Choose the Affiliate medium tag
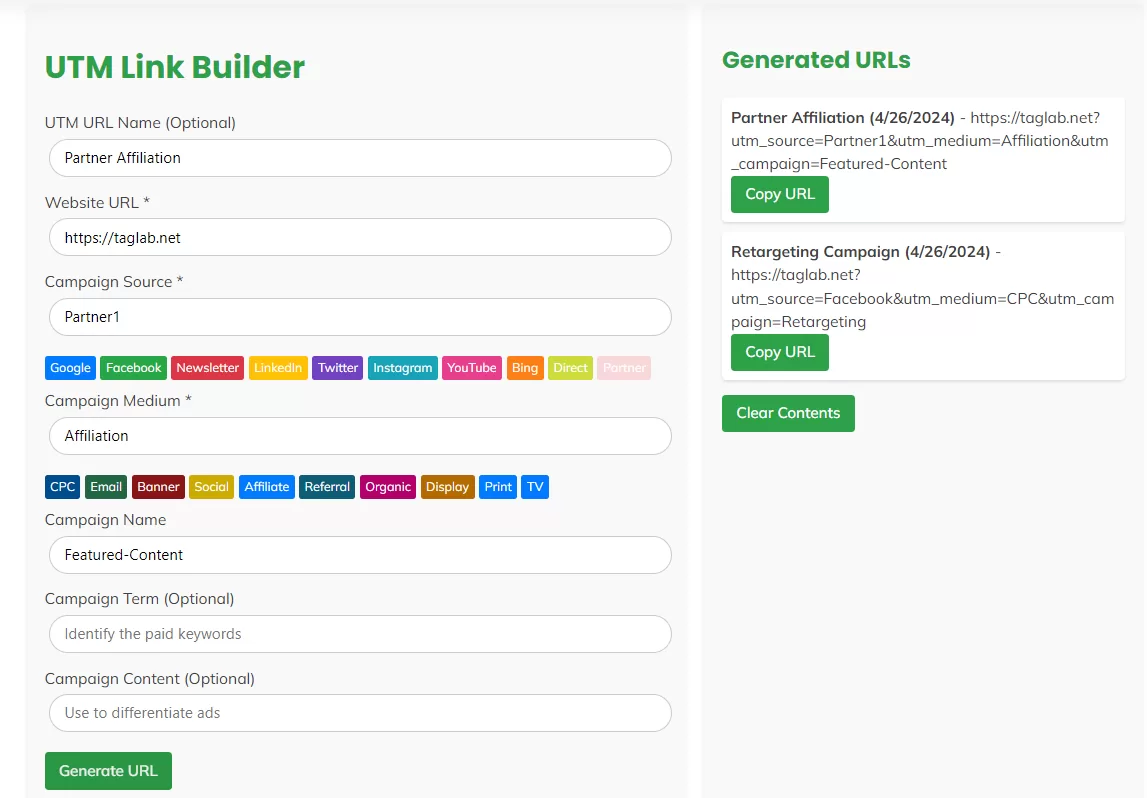 click(267, 487)
